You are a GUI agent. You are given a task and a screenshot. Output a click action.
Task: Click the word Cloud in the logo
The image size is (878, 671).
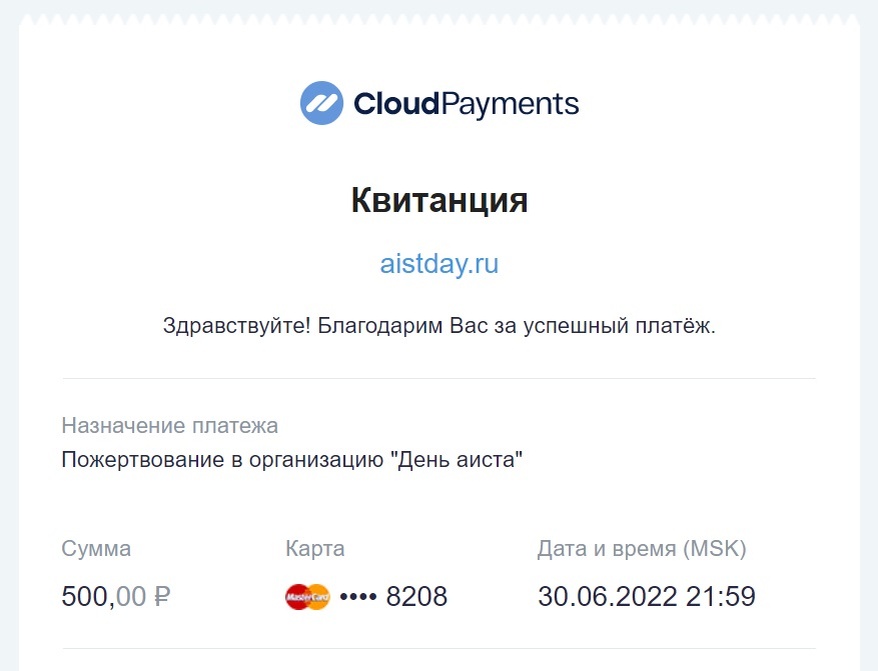point(396,104)
